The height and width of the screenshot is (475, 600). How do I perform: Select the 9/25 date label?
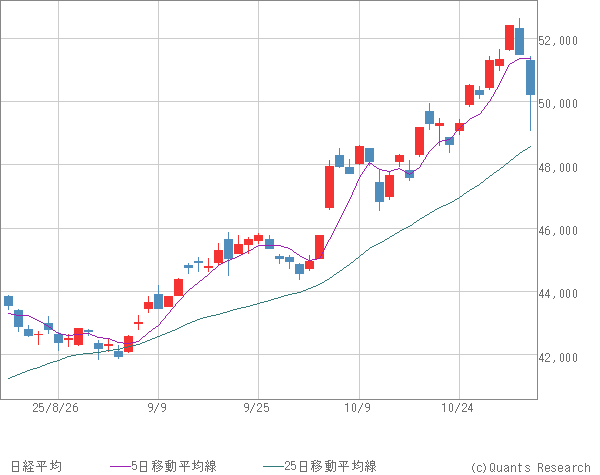point(257,408)
